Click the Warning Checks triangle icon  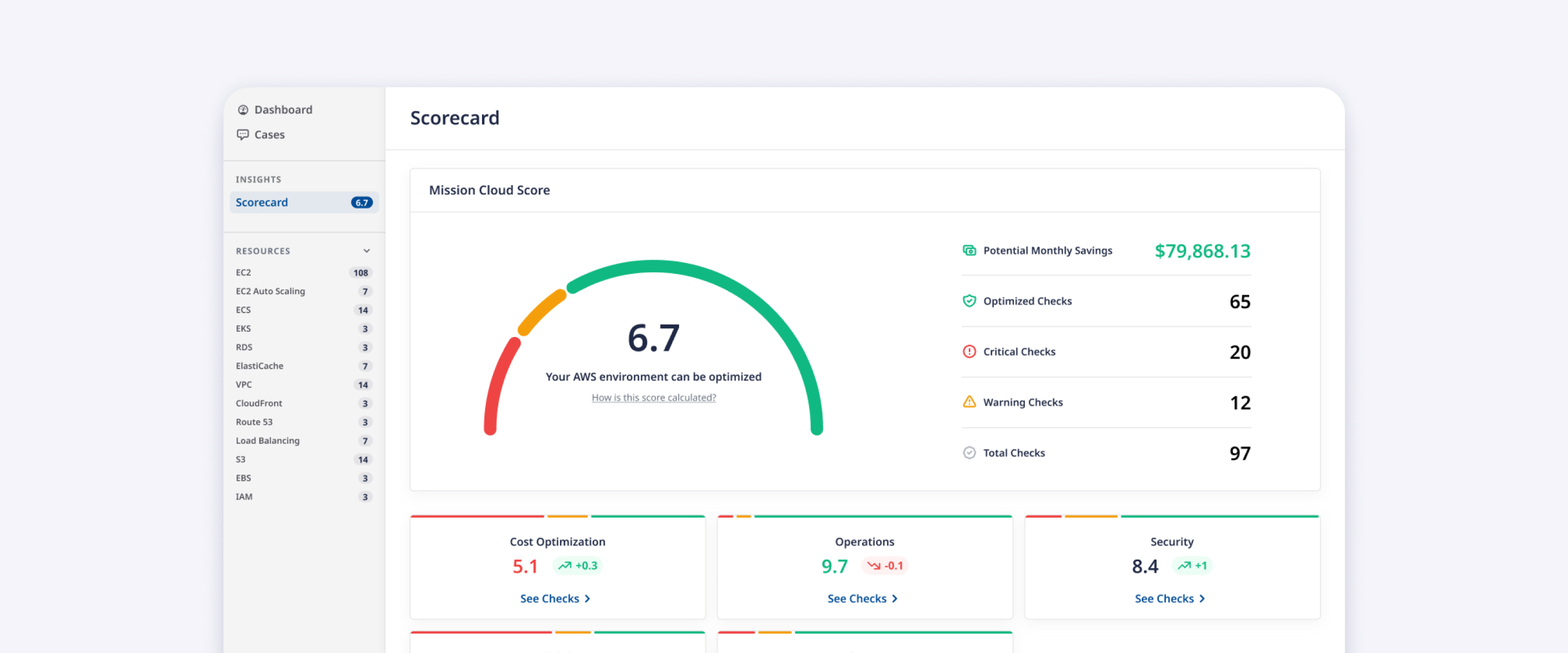(x=969, y=402)
